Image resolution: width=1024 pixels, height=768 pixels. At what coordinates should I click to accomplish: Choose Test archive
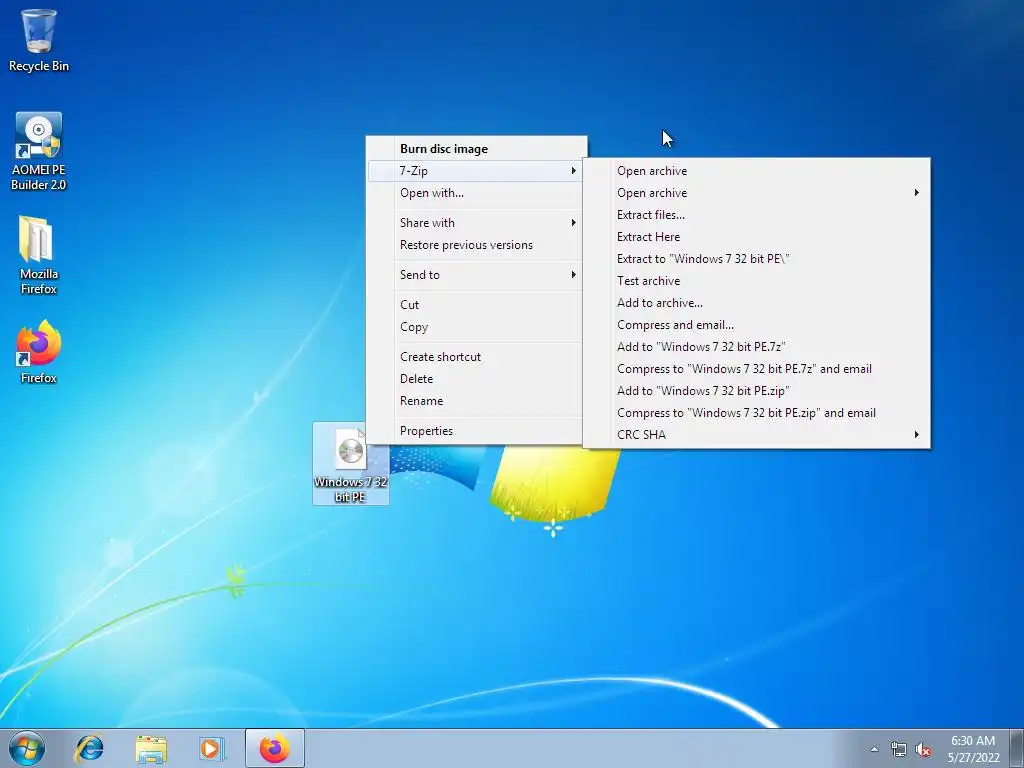756,281
